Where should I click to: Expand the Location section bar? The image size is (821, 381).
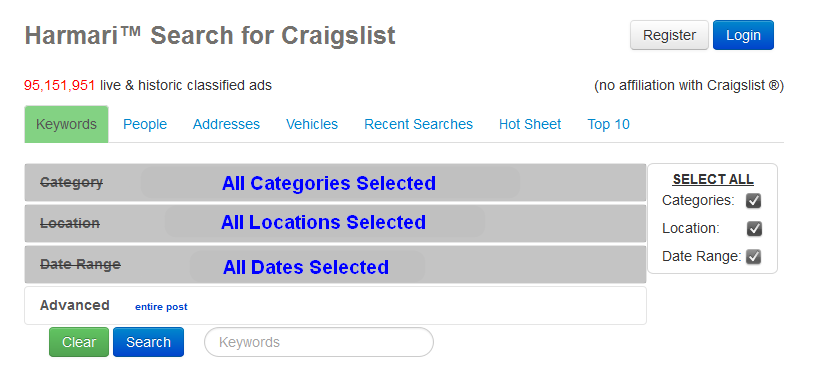tap(335, 223)
